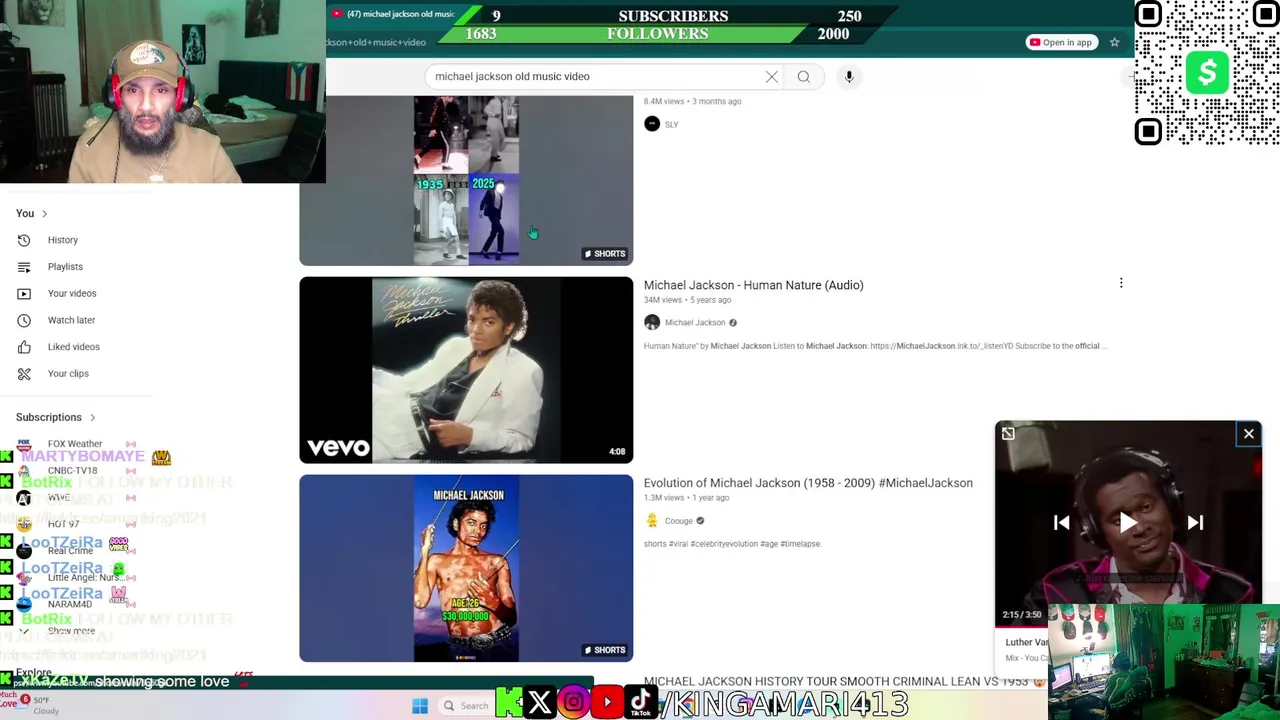Image resolution: width=1280 pixels, height=720 pixels.
Task: Open the 1935 vs 2025 Shorts thumbnail
Action: click(466, 180)
